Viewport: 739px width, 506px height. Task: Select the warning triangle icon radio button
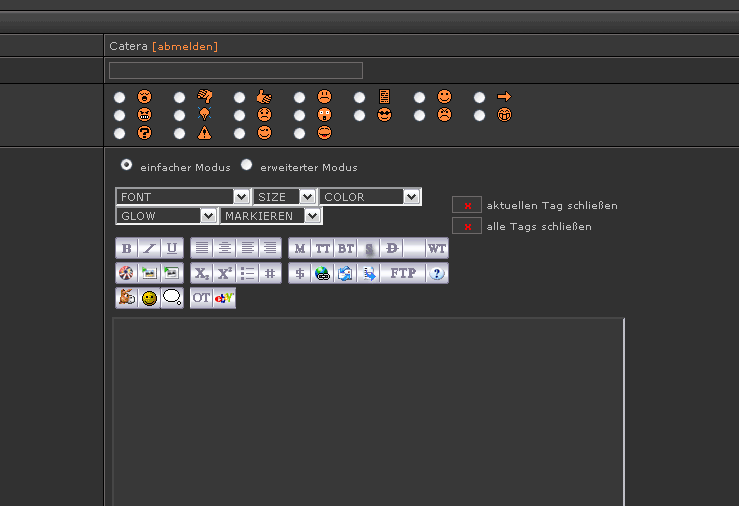point(179,133)
